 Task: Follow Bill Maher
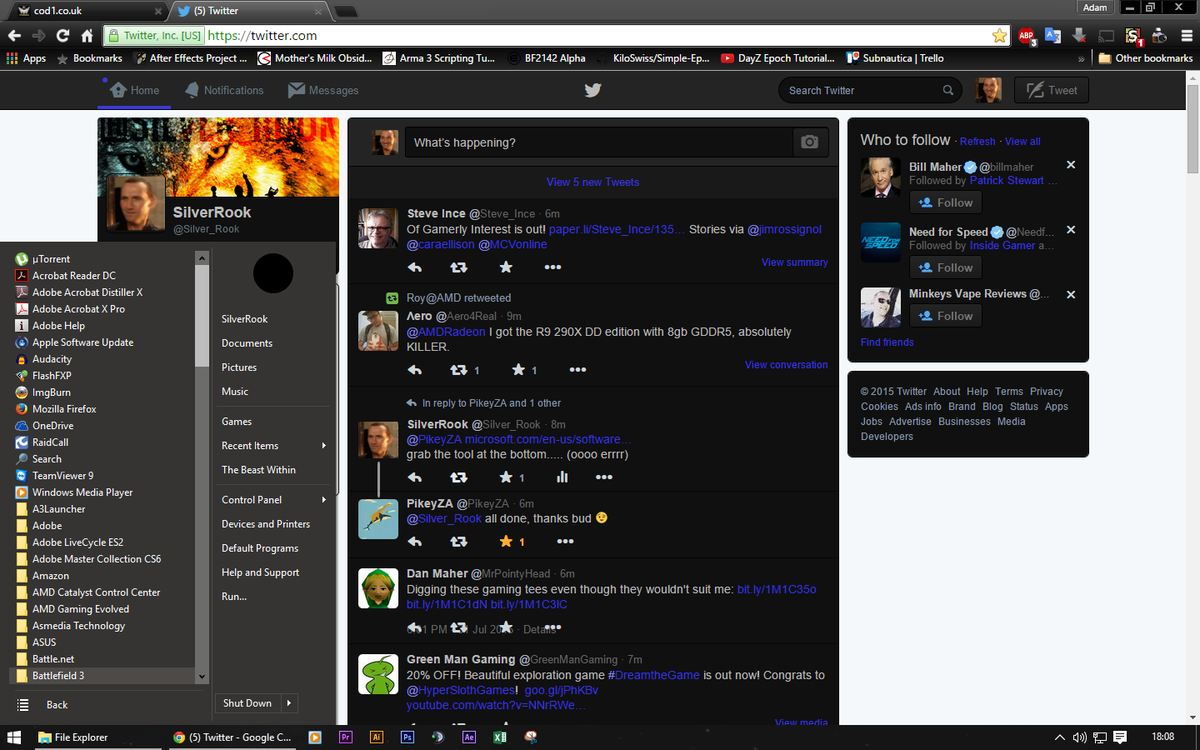tap(944, 202)
